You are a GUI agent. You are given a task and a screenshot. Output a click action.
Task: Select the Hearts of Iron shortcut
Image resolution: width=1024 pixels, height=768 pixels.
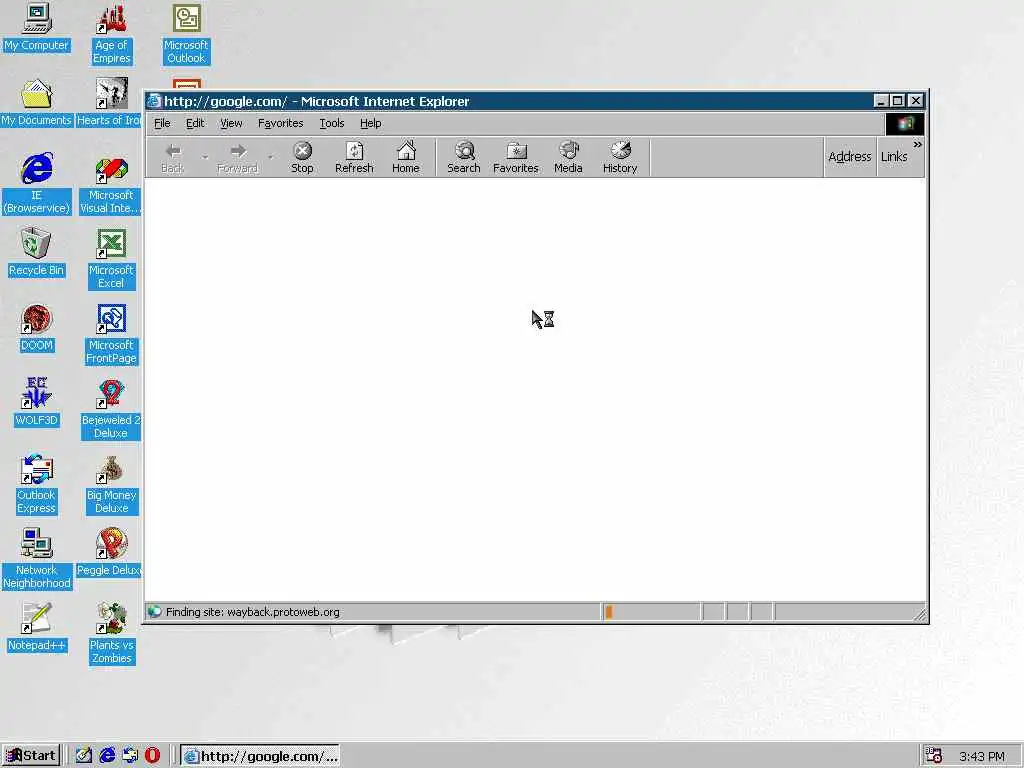[110, 103]
